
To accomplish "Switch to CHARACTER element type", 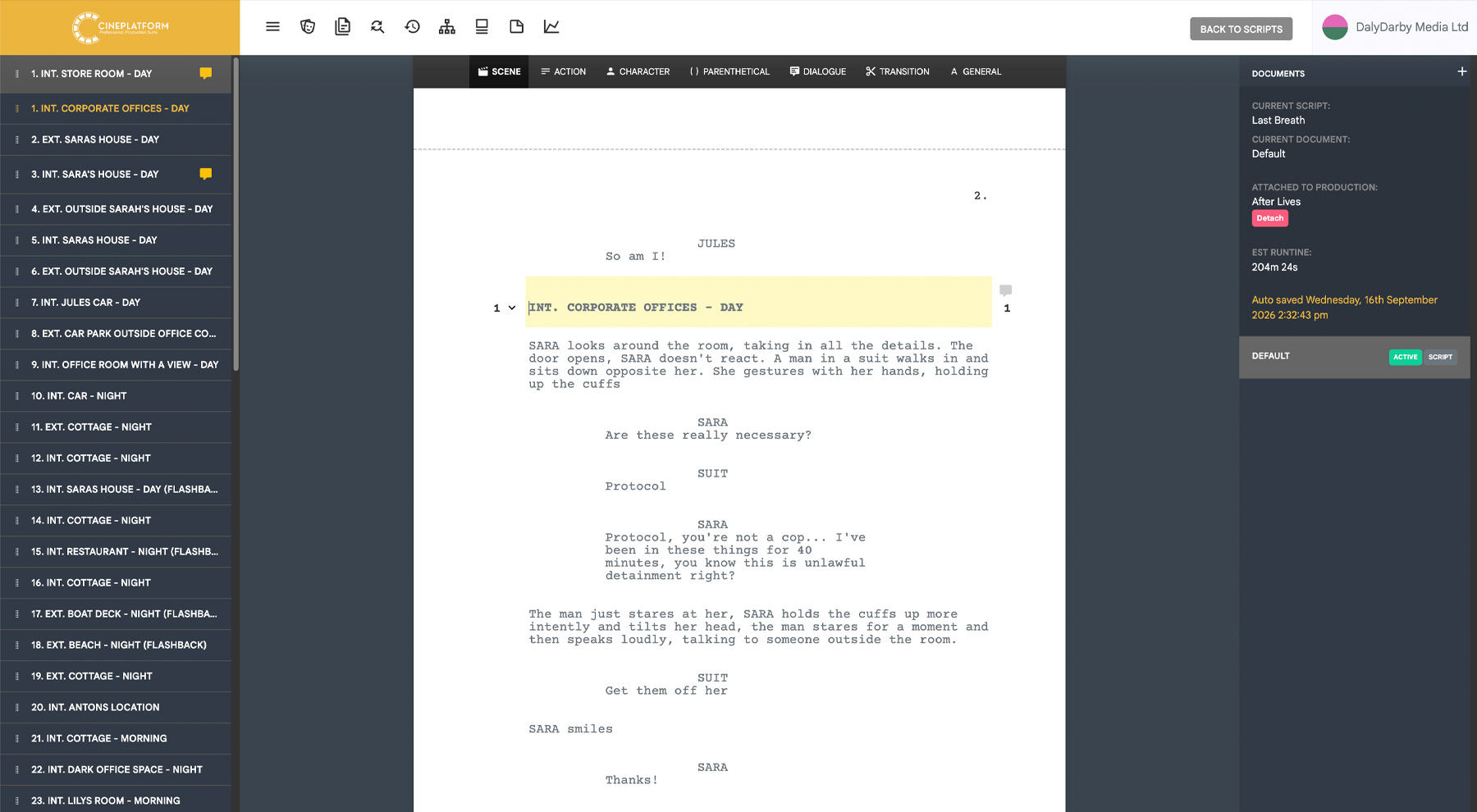I will pos(638,71).
